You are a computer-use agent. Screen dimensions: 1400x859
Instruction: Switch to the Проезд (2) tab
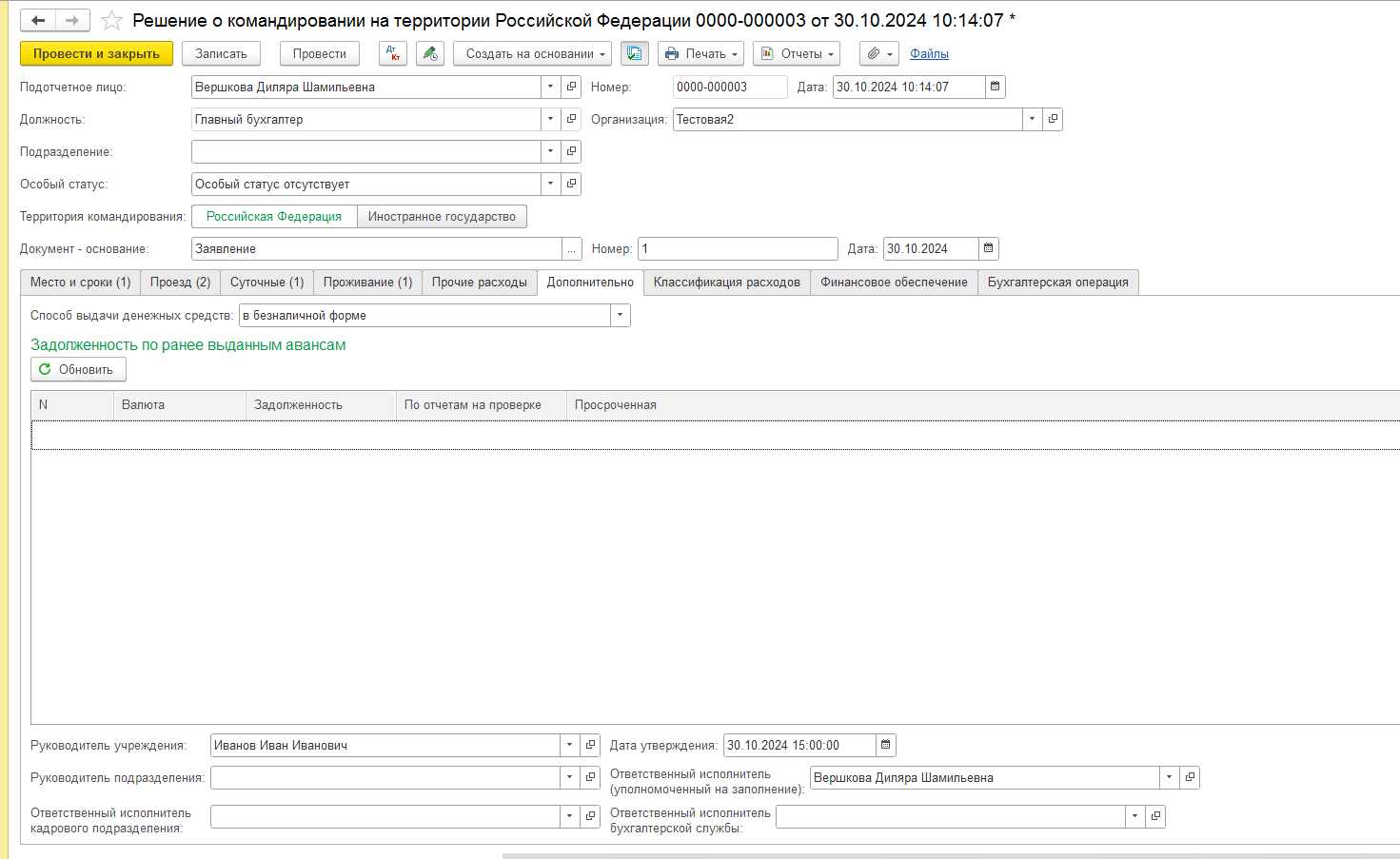180,282
